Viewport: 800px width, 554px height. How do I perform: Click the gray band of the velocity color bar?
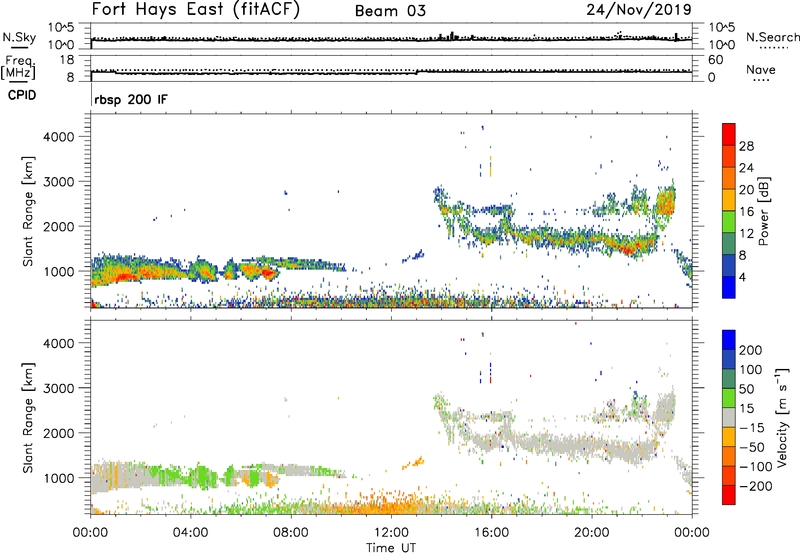coord(729,418)
